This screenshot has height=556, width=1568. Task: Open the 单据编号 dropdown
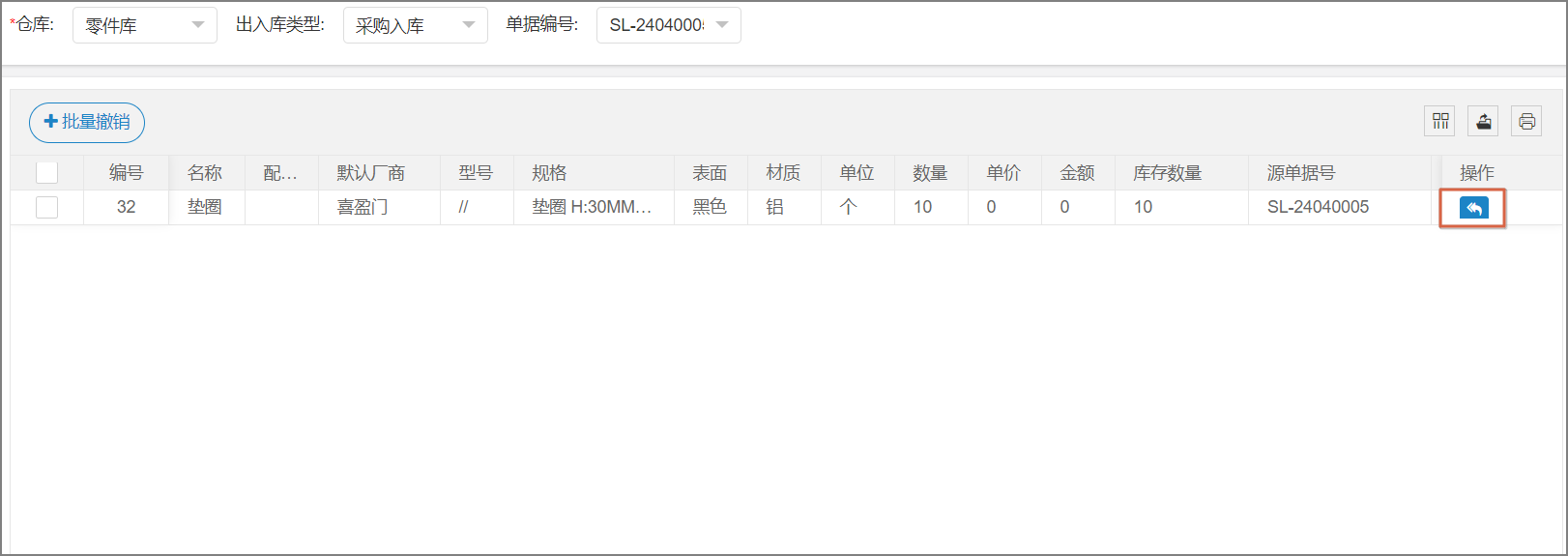668,25
